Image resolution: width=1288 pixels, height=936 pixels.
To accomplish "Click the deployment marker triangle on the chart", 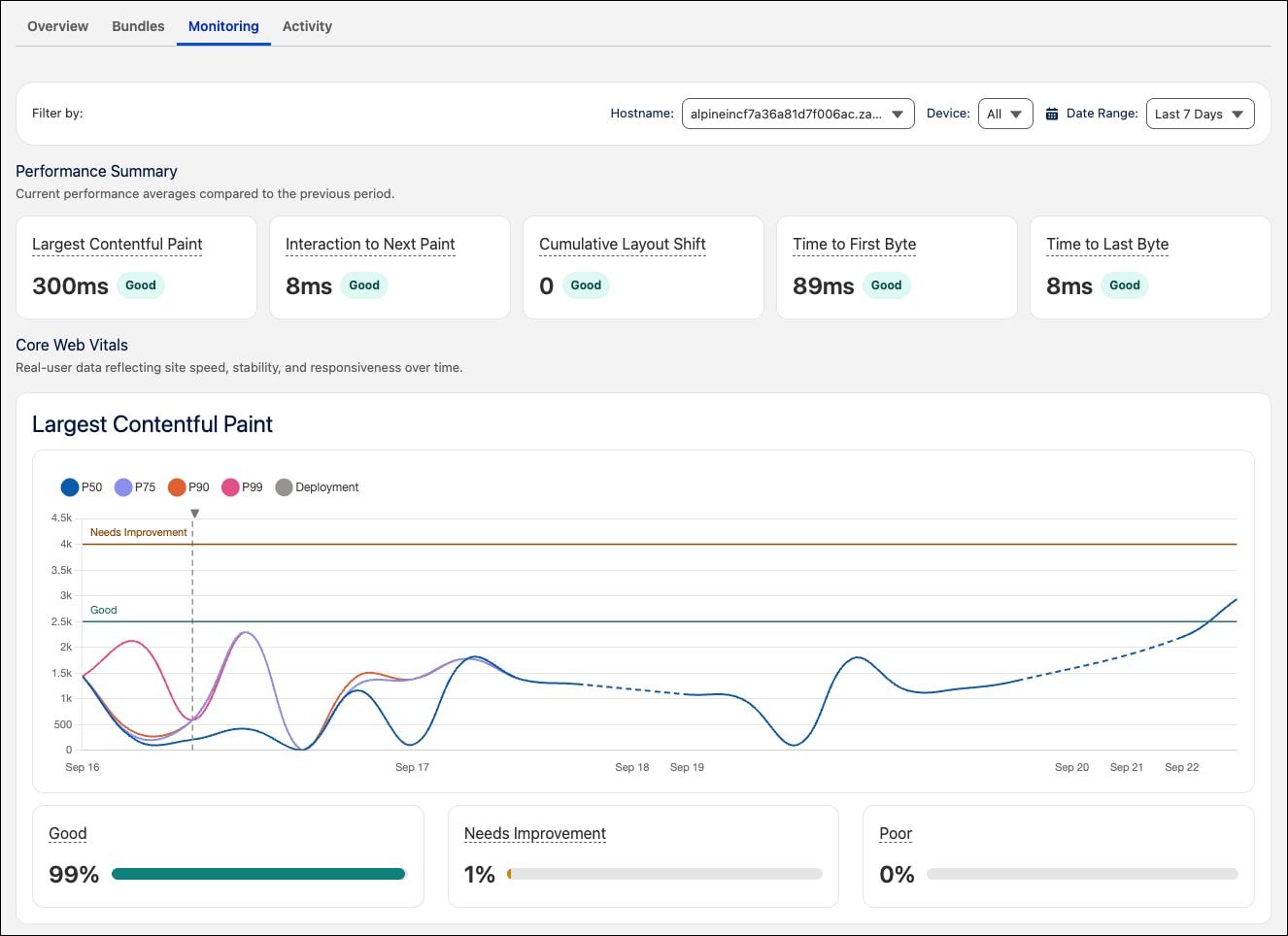I will tap(194, 514).
